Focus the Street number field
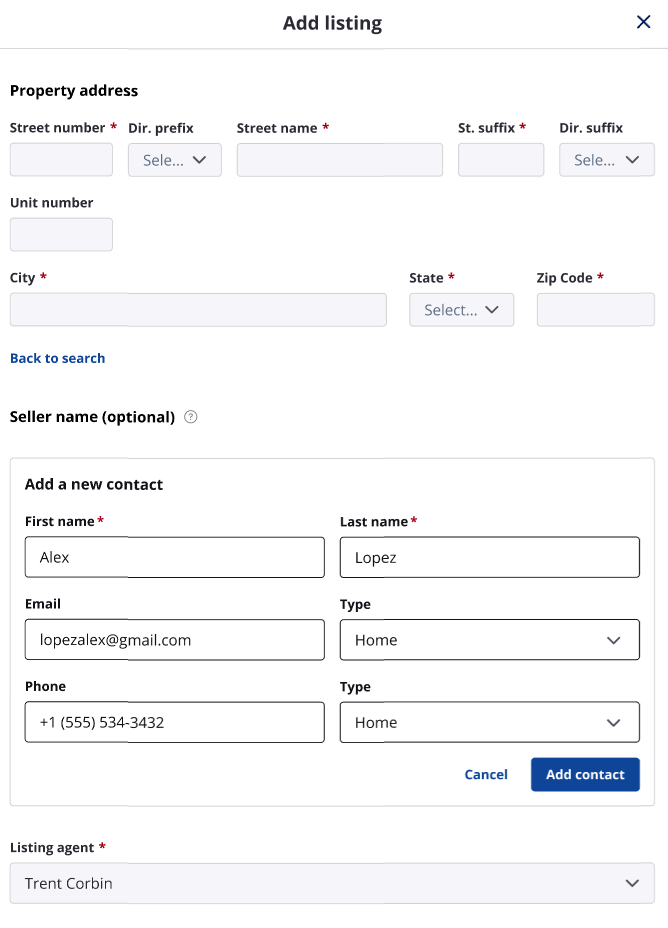The height and width of the screenshot is (928, 668). pyautogui.click(x=61, y=160)
